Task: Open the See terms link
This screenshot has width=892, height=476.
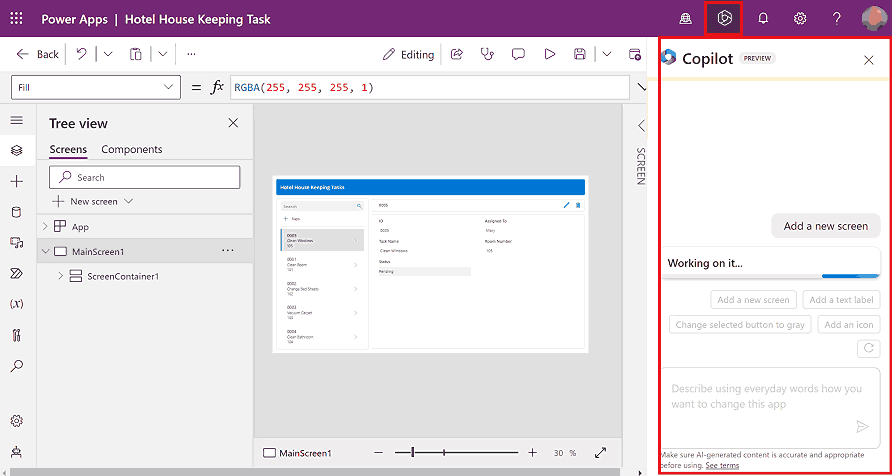Action: click(722, 466)
